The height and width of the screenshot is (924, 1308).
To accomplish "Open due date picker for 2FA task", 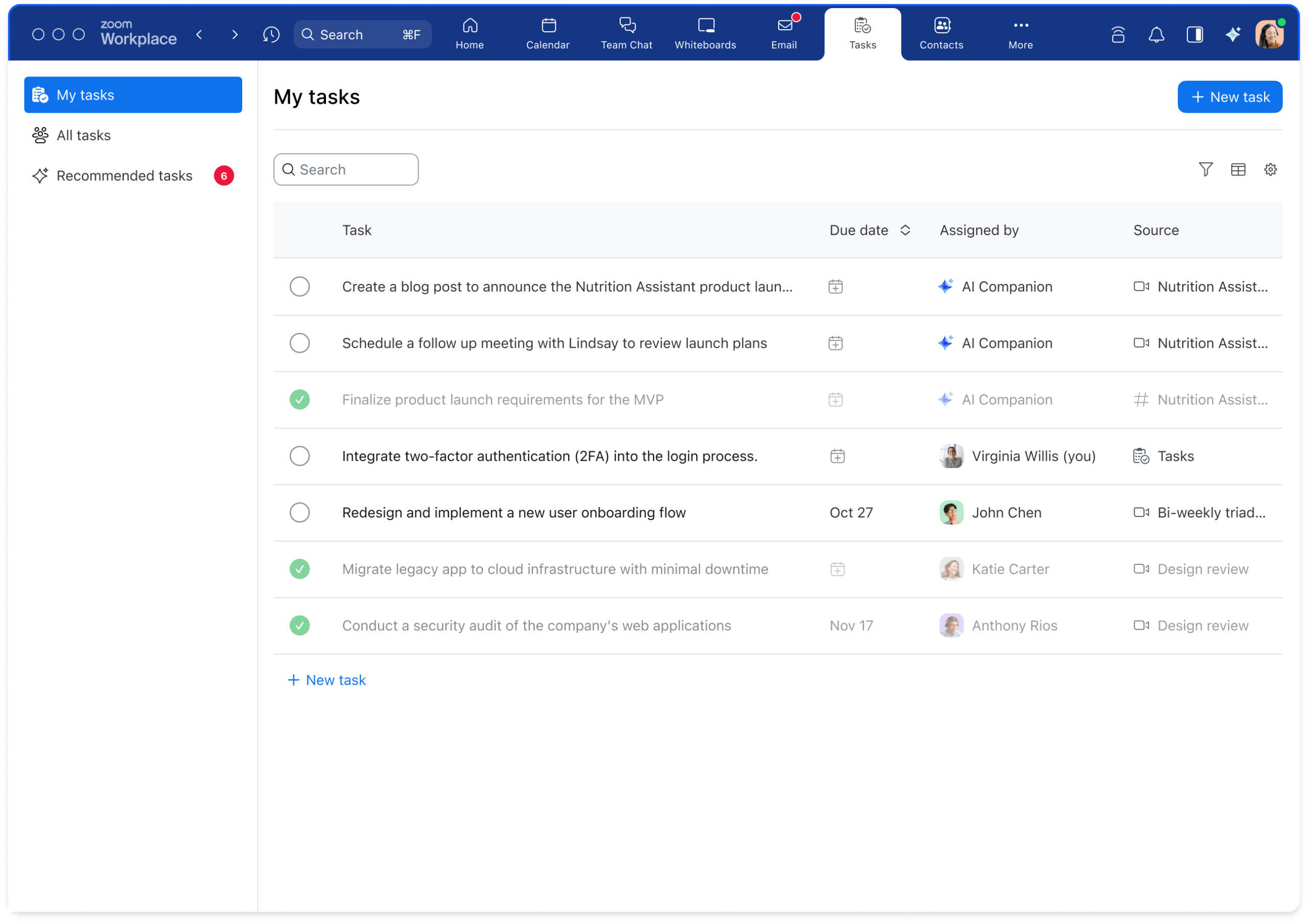I will click(837, 455).
